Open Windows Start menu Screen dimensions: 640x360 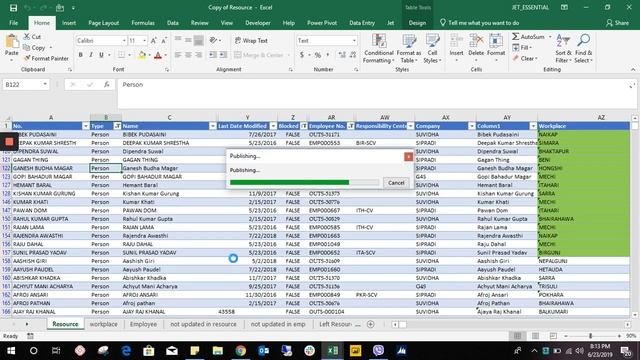tap(11, 351)
